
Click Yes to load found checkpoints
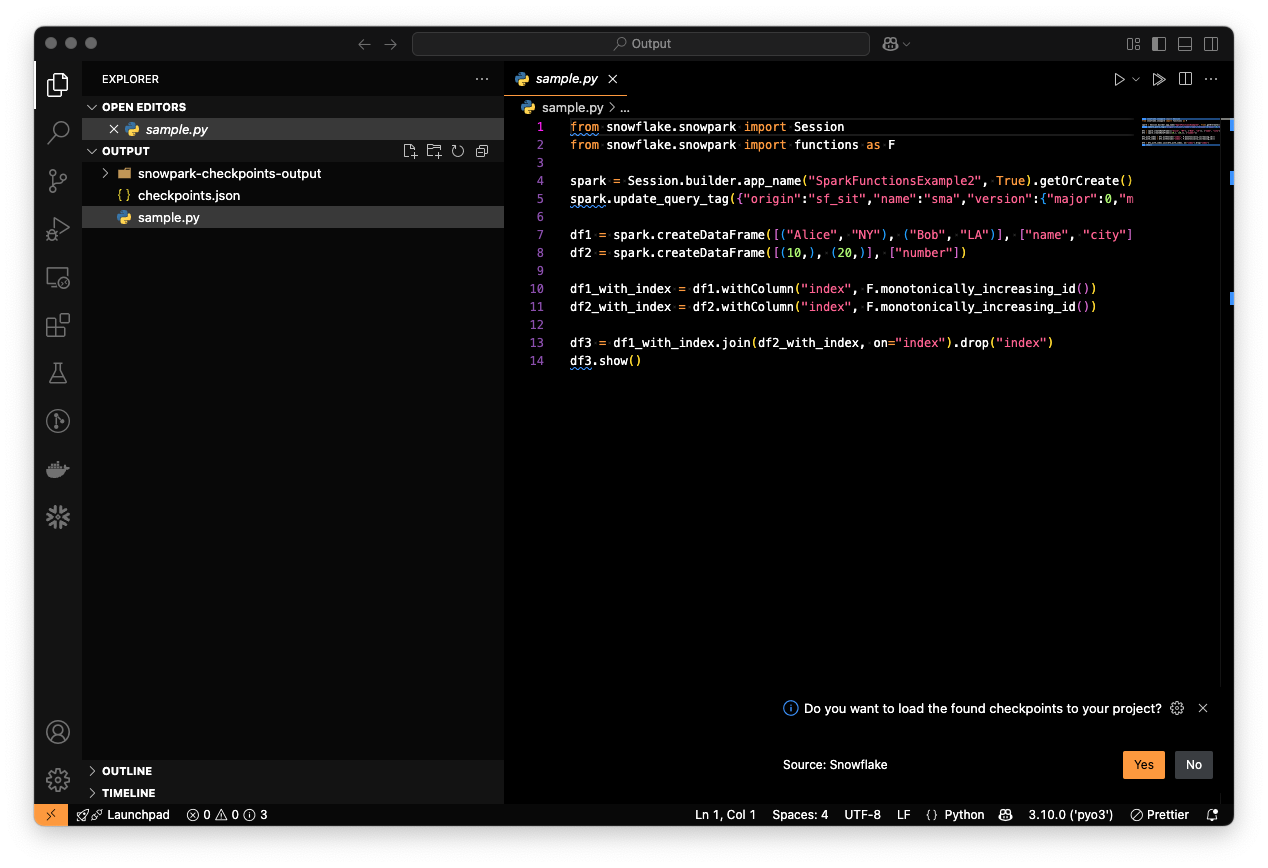point(1144,764)
